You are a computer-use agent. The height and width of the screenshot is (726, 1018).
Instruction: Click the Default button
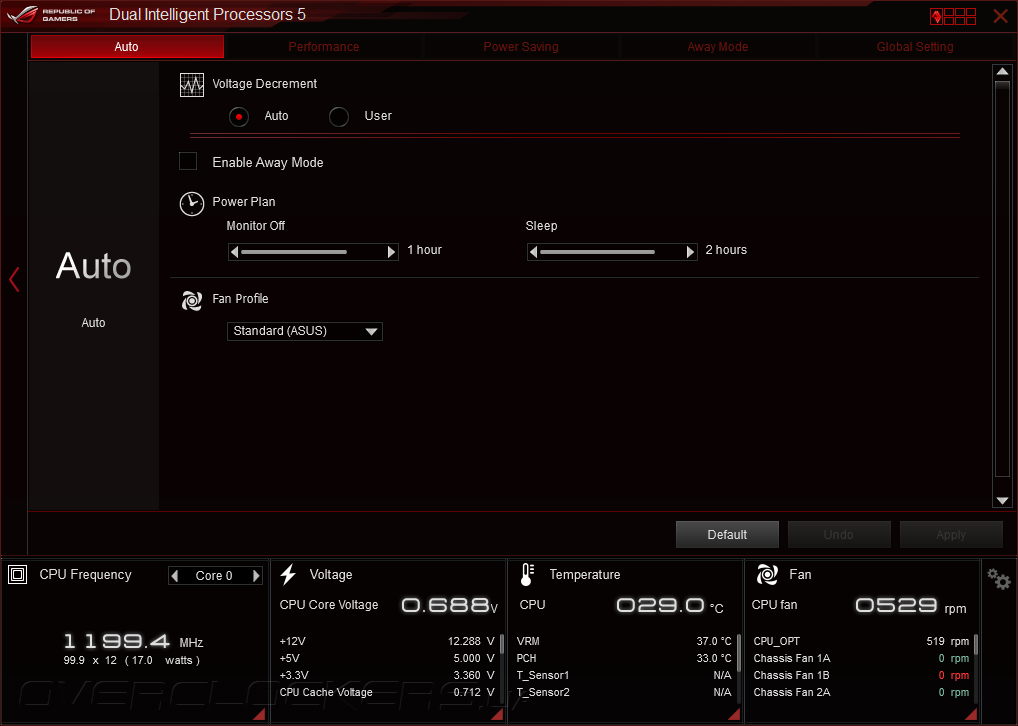pos(727,534)
